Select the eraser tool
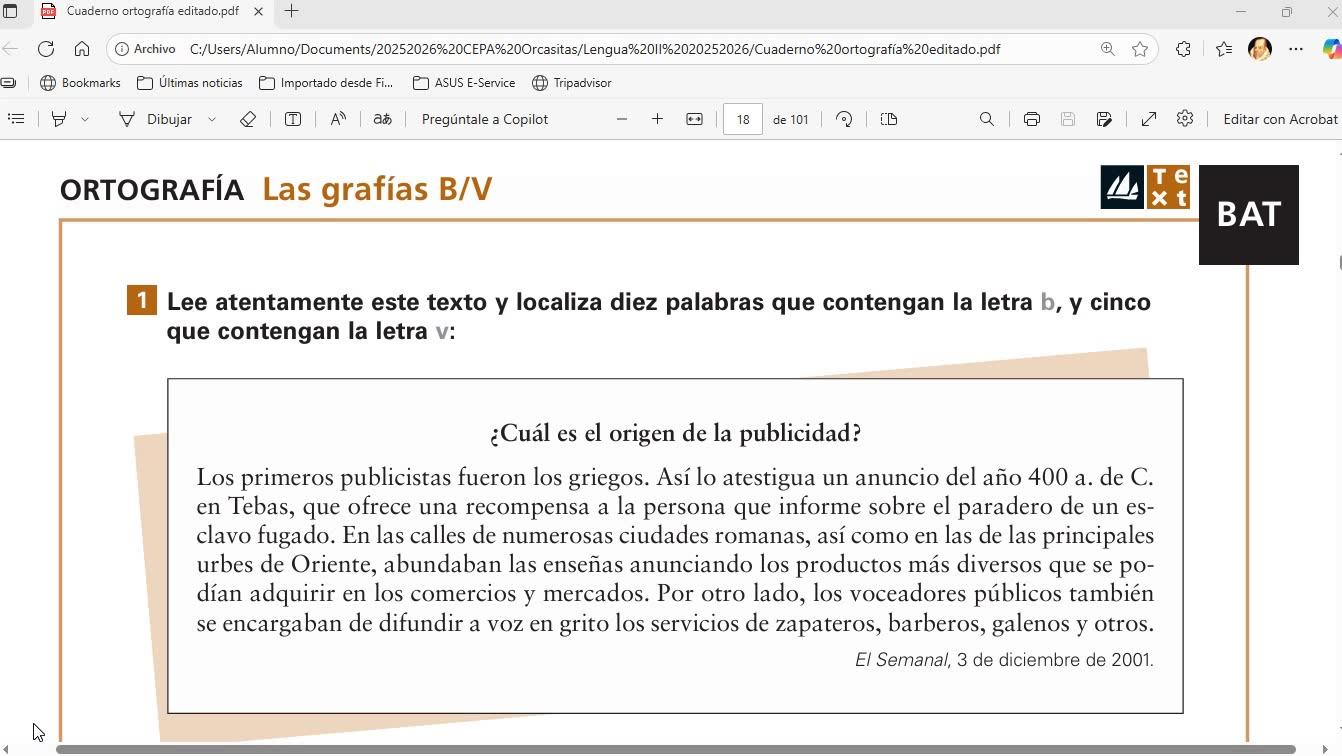Image resolution: width=1342 pixels, height=756 pixels. pyautogui.click(x=248, y=119)
